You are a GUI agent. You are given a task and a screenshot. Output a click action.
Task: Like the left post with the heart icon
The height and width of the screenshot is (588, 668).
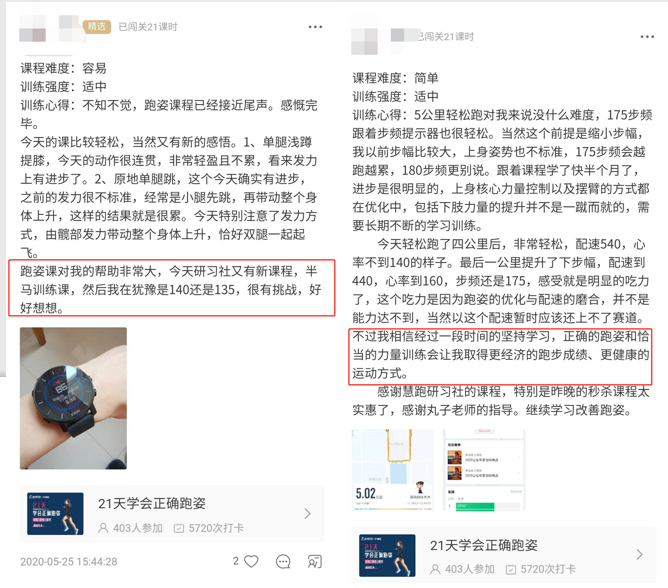point(251,562)
